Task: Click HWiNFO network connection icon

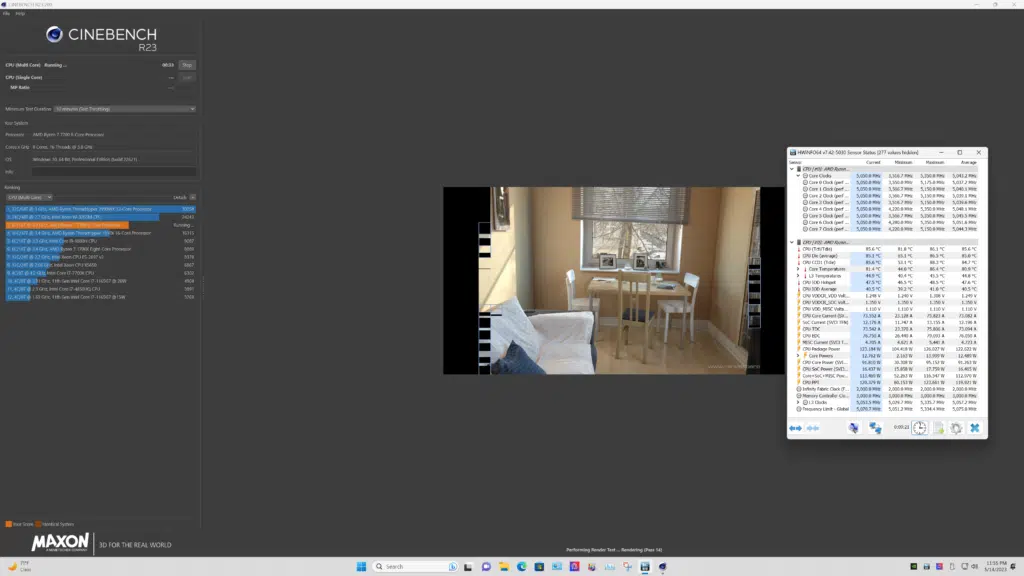Action: (875, 428)
